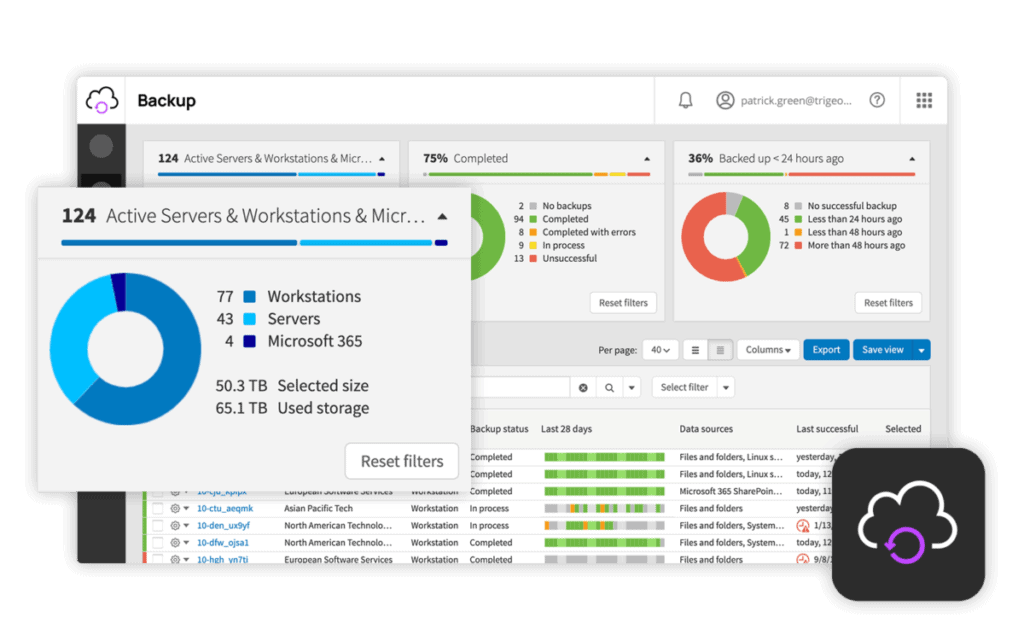The height and width of the screenshot is (640, 1024).
Task: Open the Columns dropdown
Action: click(767, 349)
